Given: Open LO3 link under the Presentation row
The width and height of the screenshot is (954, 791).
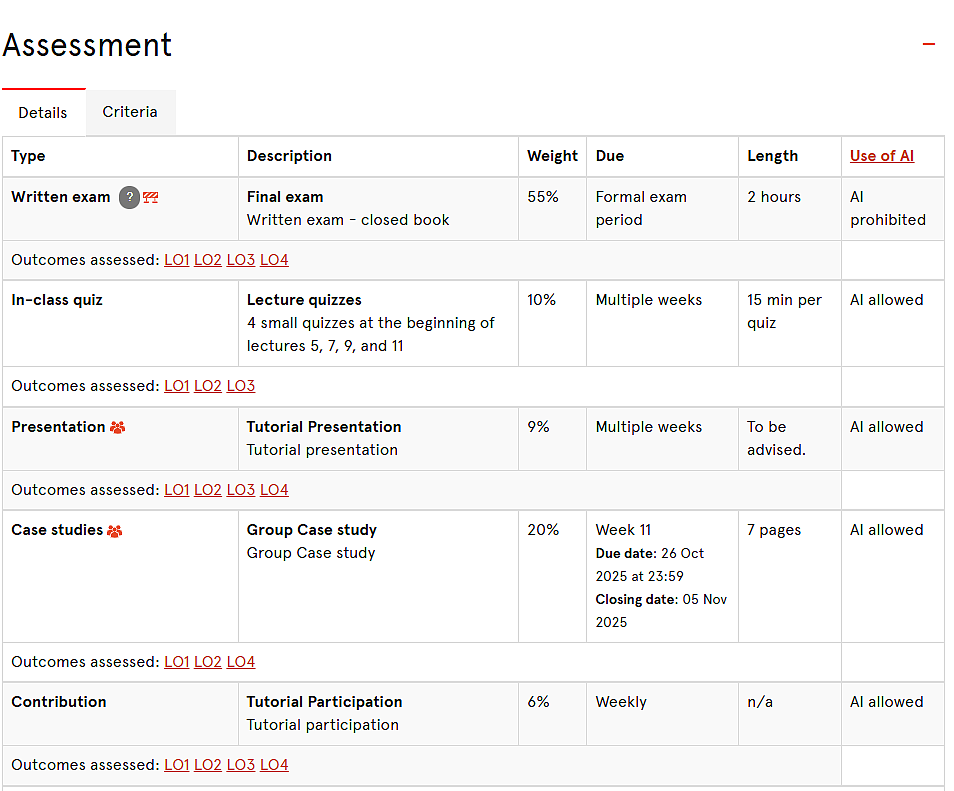Looking at the screenshot, I should [x=240, y=490].
